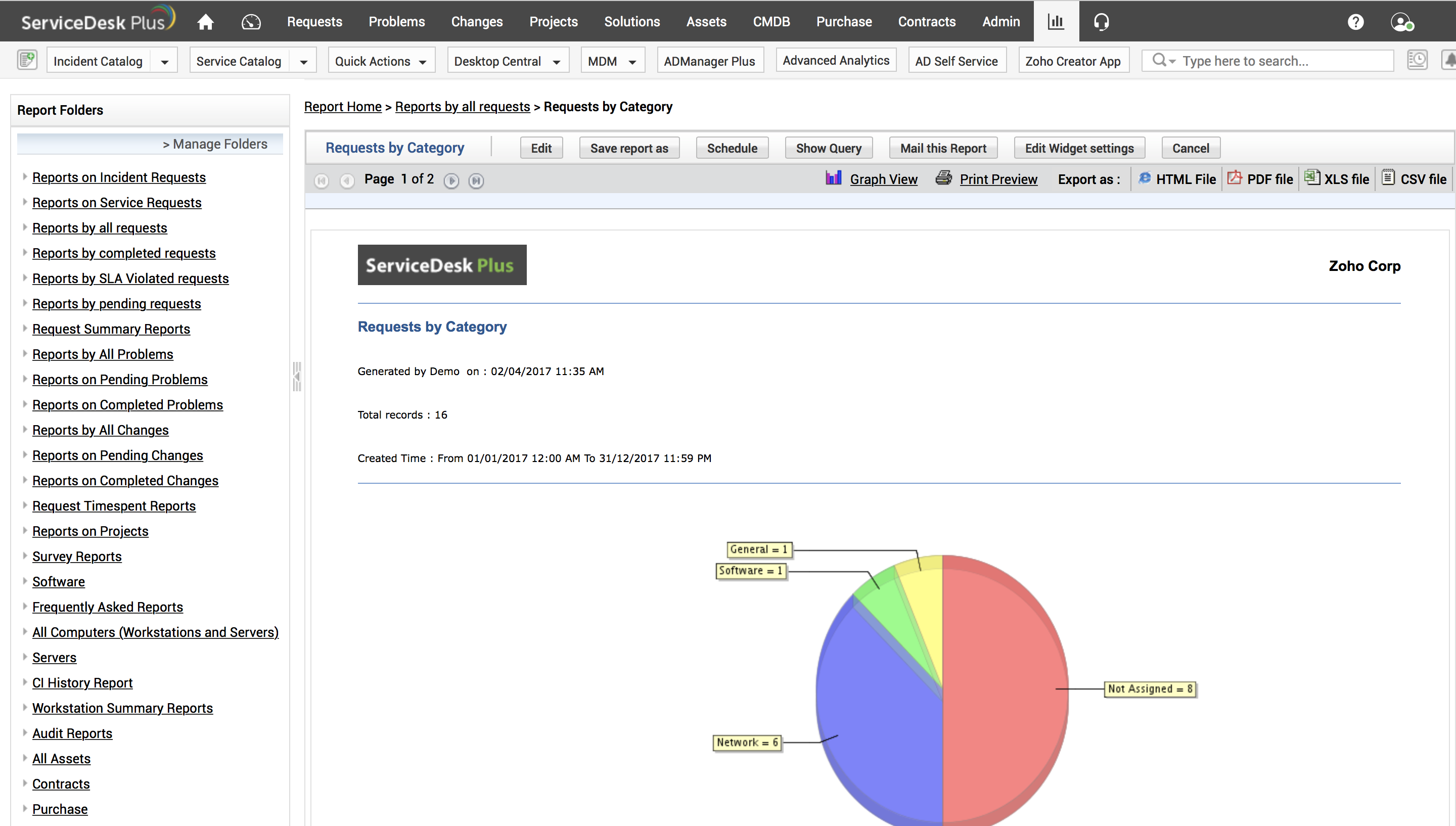
Task: Click the Reports bar chart icon
Action: tap(1056, 22)
